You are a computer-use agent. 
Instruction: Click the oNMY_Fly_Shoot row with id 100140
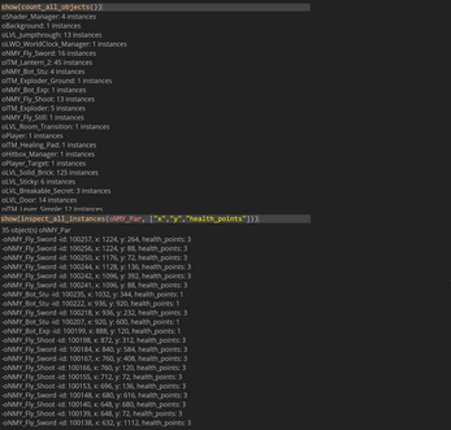pyautogui.click(x=94, y=404)
